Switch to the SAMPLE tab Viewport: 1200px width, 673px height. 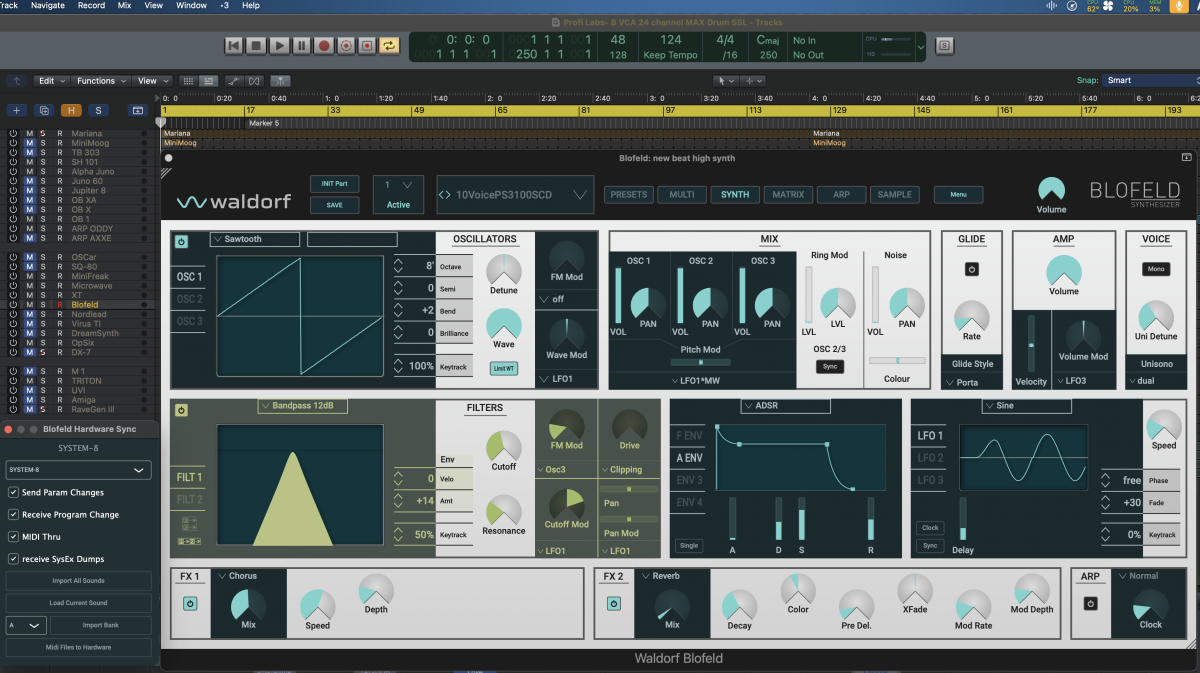click(895, 195)
